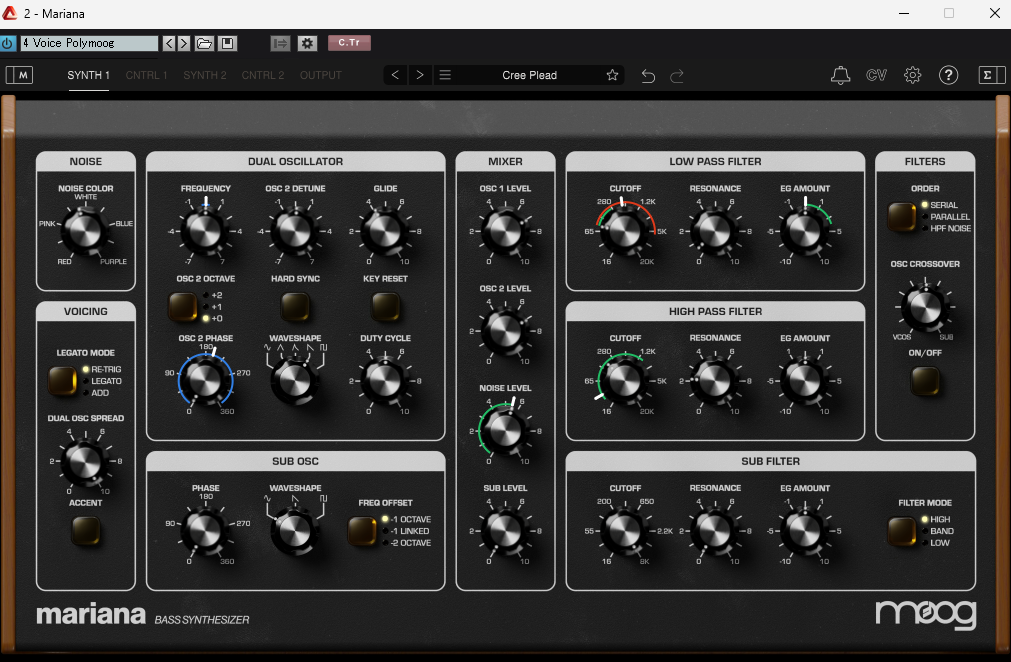Click the sub filter RESONANCE knob
Viewport: 1011px width, 662px height.
(714, 531)
